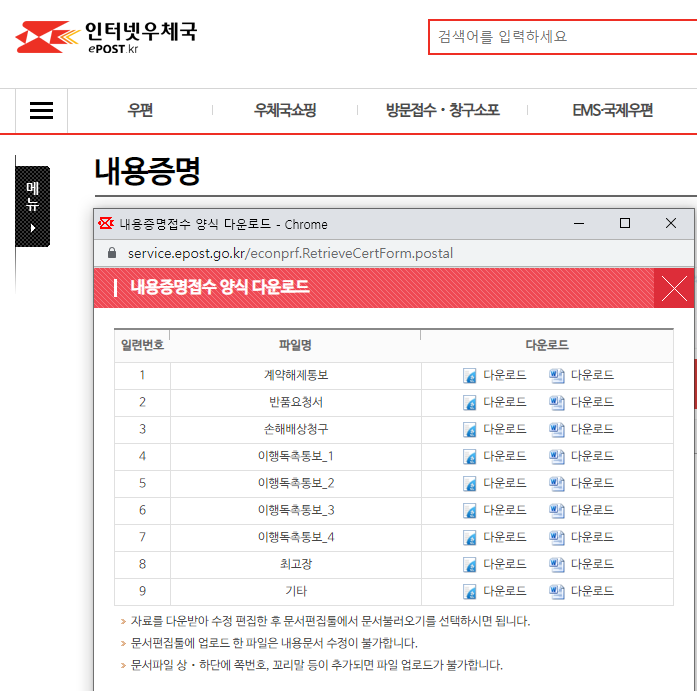This screenshot has height=691, width=697.
Task: Download Word file for 이행독촉통보_4
Action: pyautogui.click(x=581, y=538)
